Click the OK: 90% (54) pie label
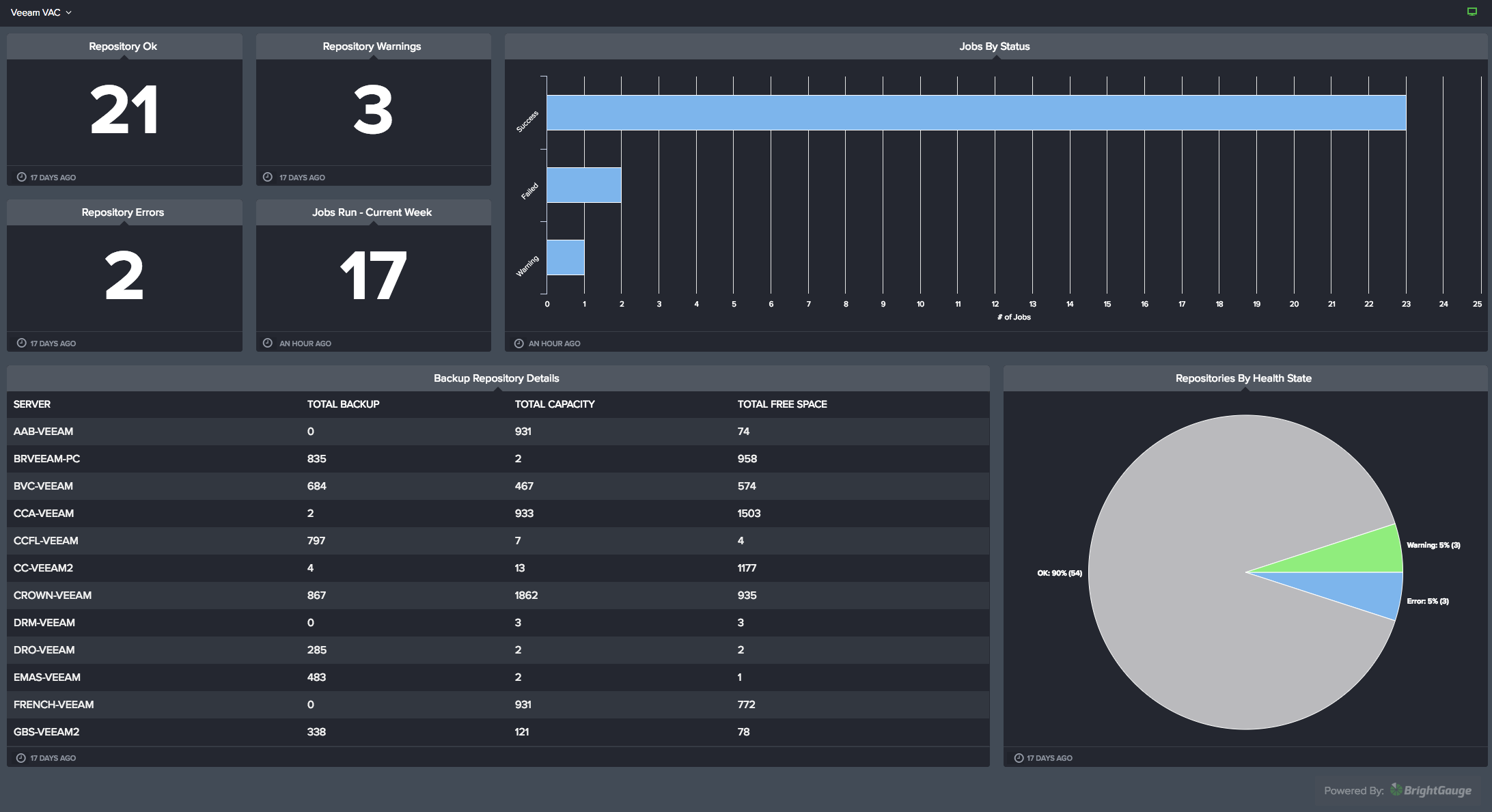The image size is (1492, 812). [1060, 573]
